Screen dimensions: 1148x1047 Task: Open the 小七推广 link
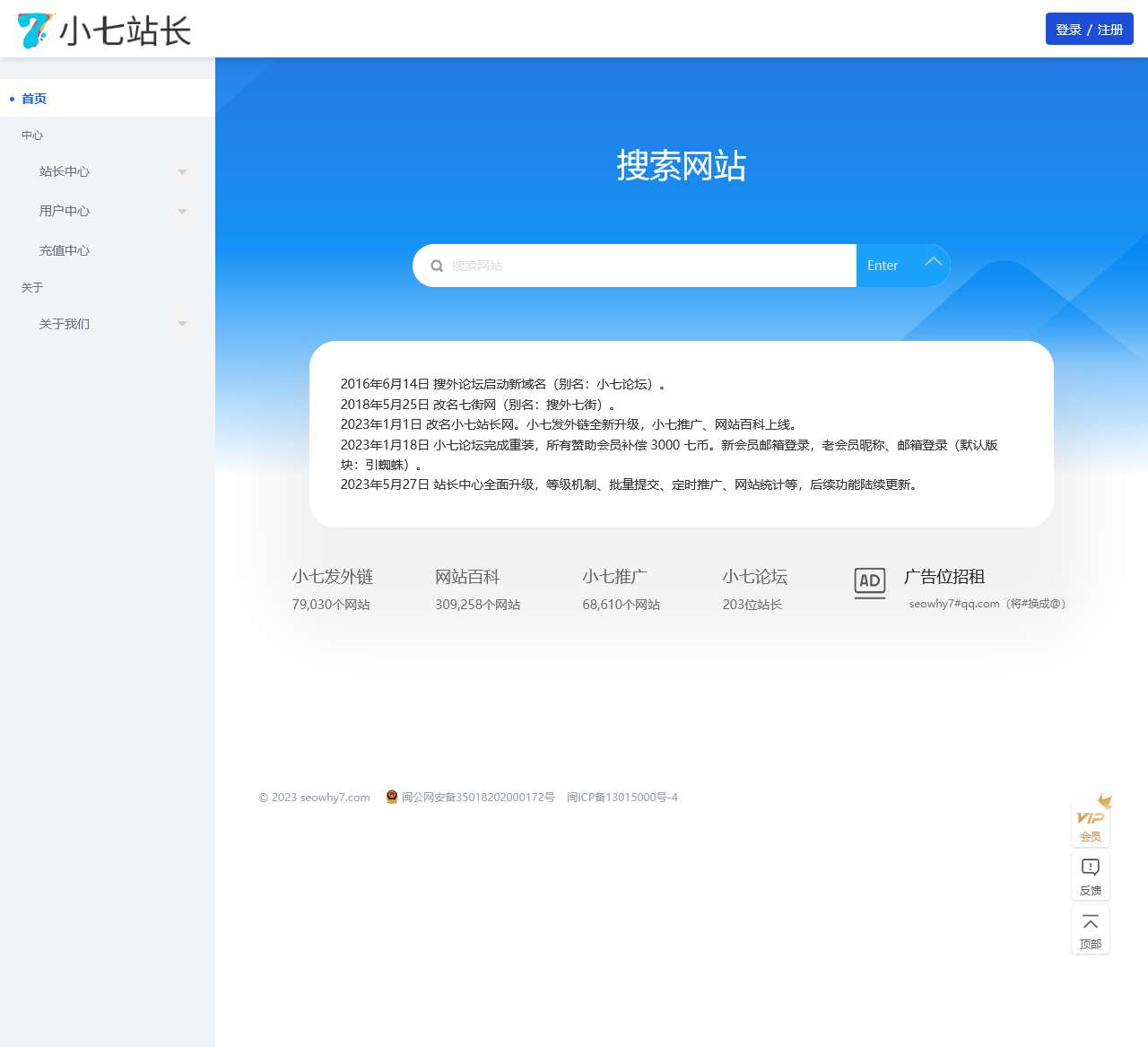click(615, 577)
